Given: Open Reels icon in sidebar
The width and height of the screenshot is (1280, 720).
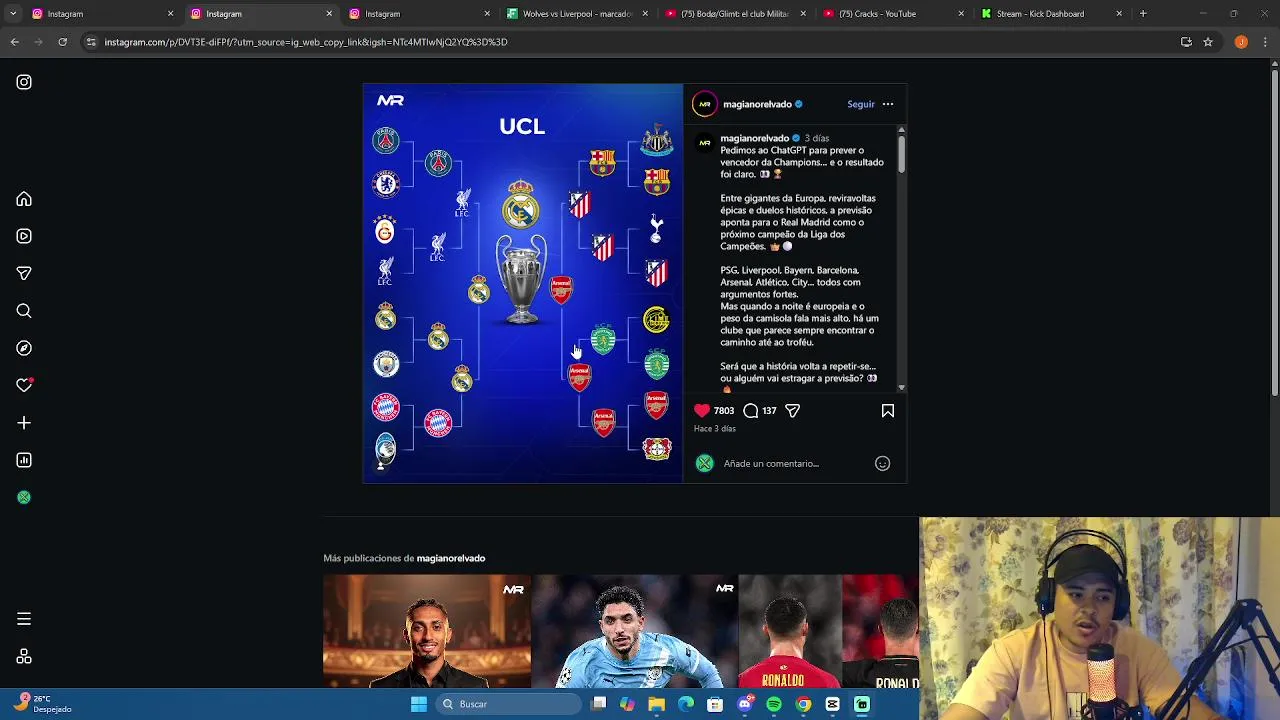Looking at the screenshot, I should (24, 236).
